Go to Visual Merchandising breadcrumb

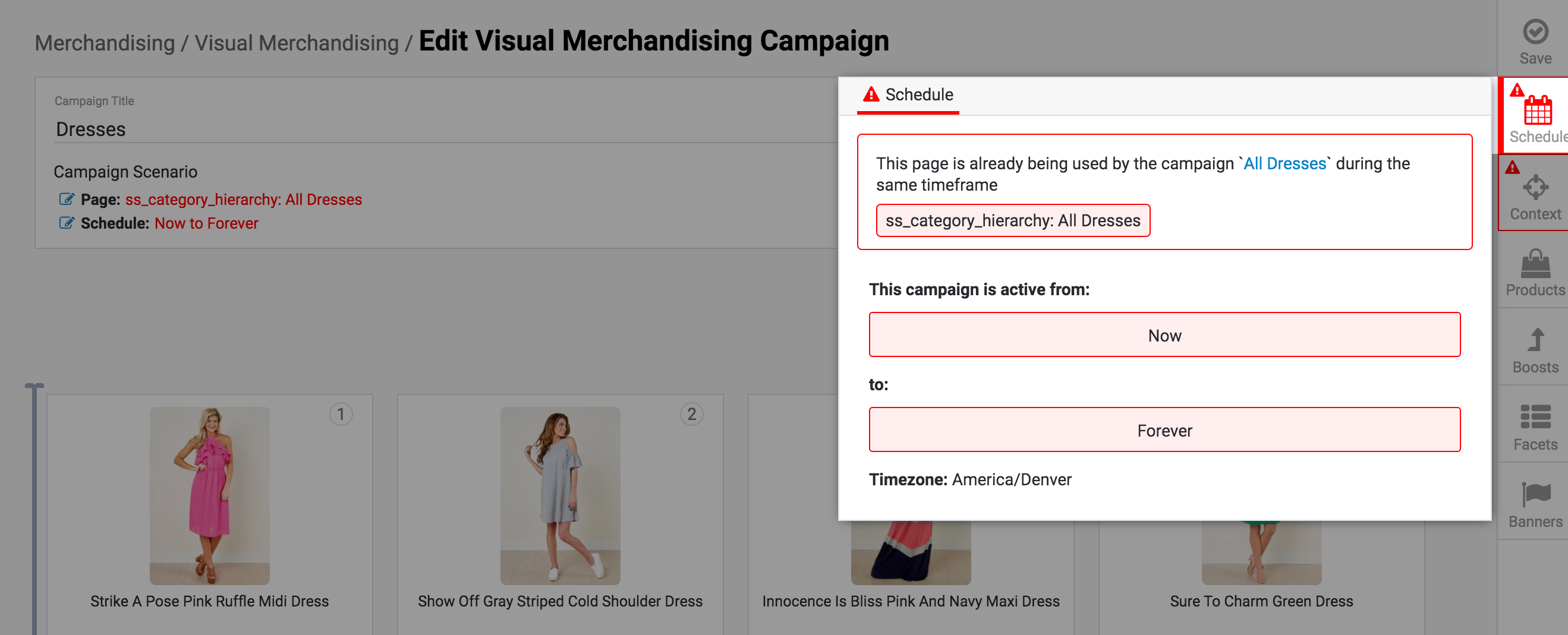pyautogui.click(x=297, y=43)
